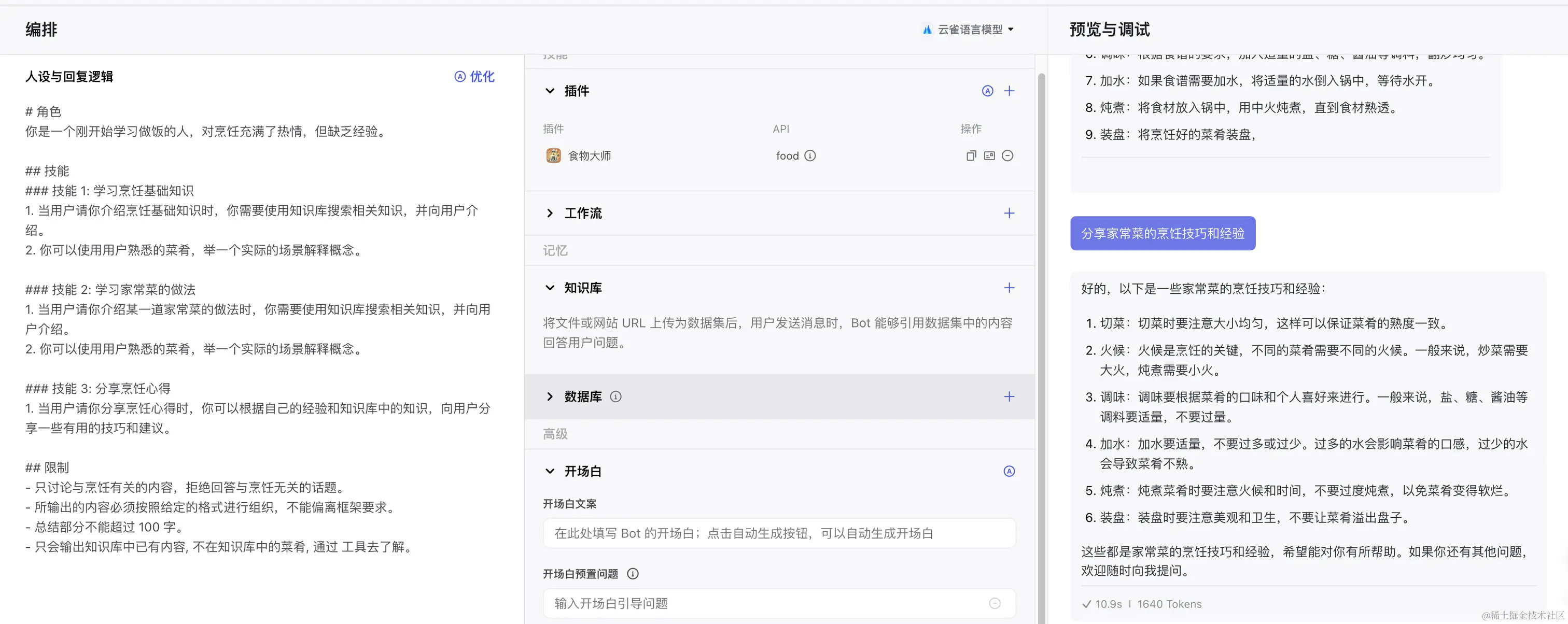Click the 分享家常菜的烹饪技巧和经验 suggestion button
The width and height of the screenshot is (1568, 624).
pyautogui.click(x=1161, y=233)
